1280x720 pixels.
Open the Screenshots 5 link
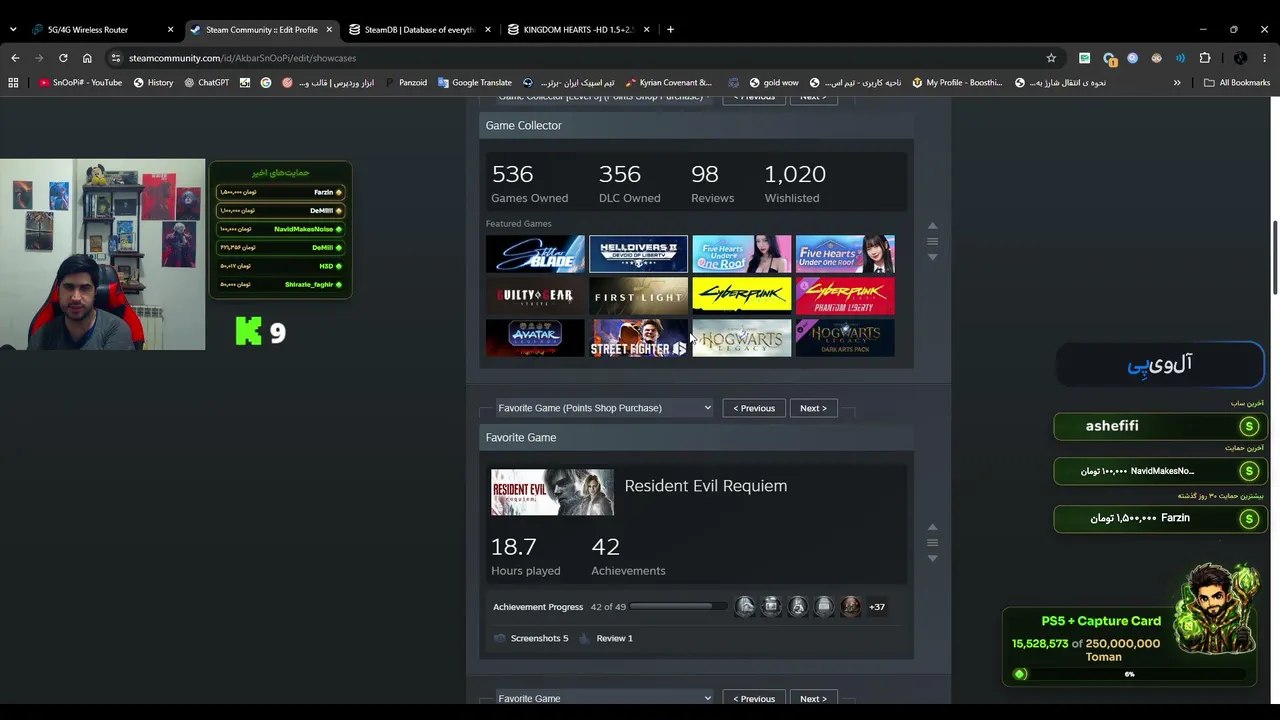point(531,638)
